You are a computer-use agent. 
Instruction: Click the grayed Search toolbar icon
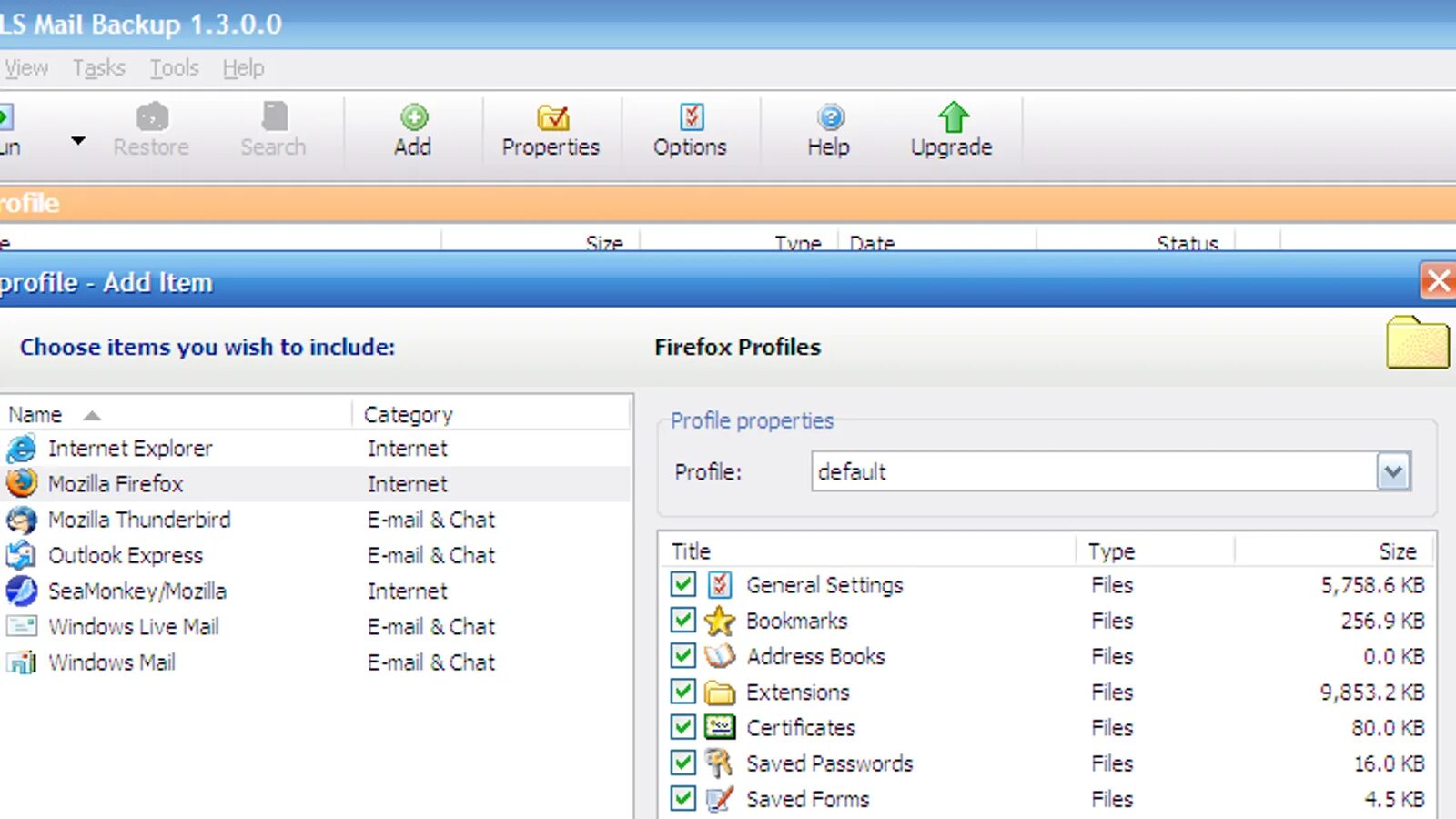(274, 116)
